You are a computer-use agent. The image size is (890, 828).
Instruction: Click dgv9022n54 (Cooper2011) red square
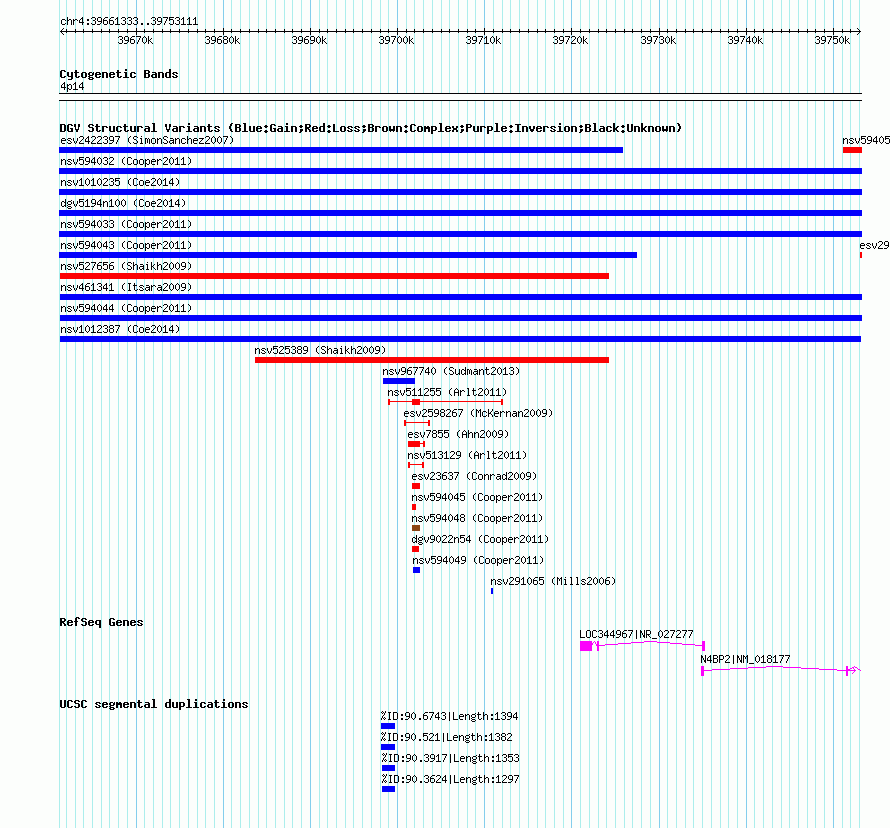(415, 549)
